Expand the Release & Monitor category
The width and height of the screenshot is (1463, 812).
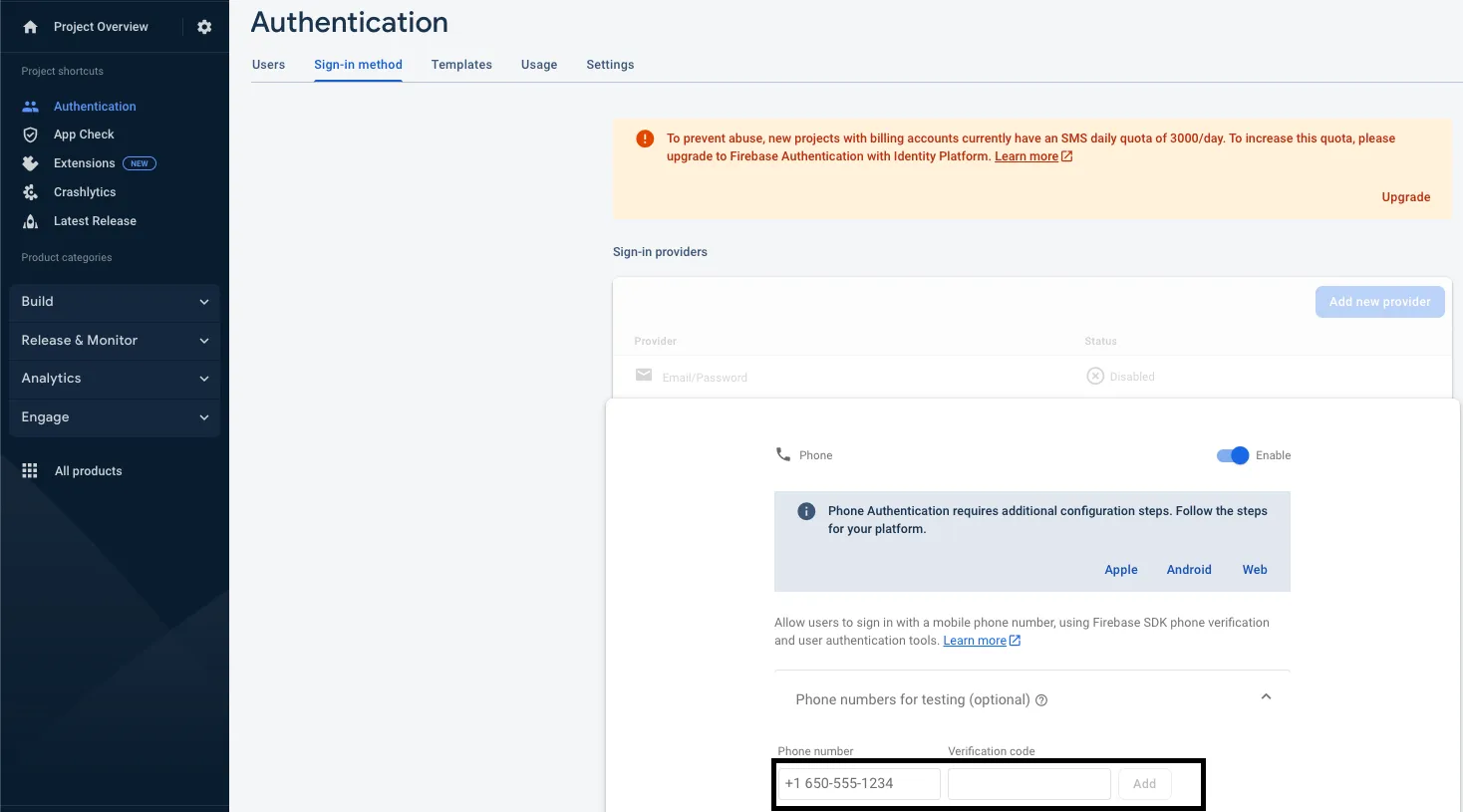pos(115,341)
